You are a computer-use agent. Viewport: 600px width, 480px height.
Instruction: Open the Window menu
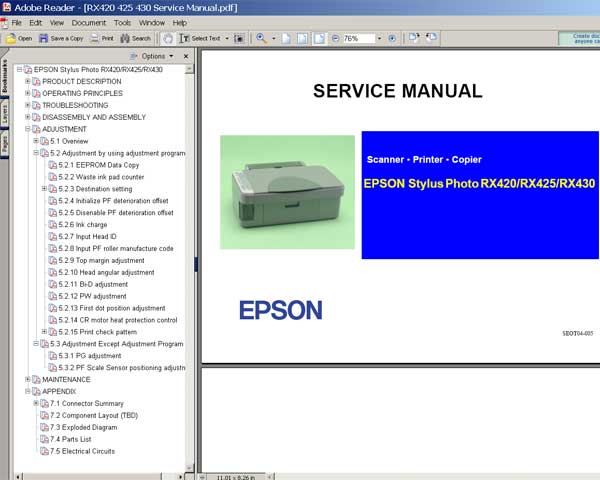click(152, 23)
